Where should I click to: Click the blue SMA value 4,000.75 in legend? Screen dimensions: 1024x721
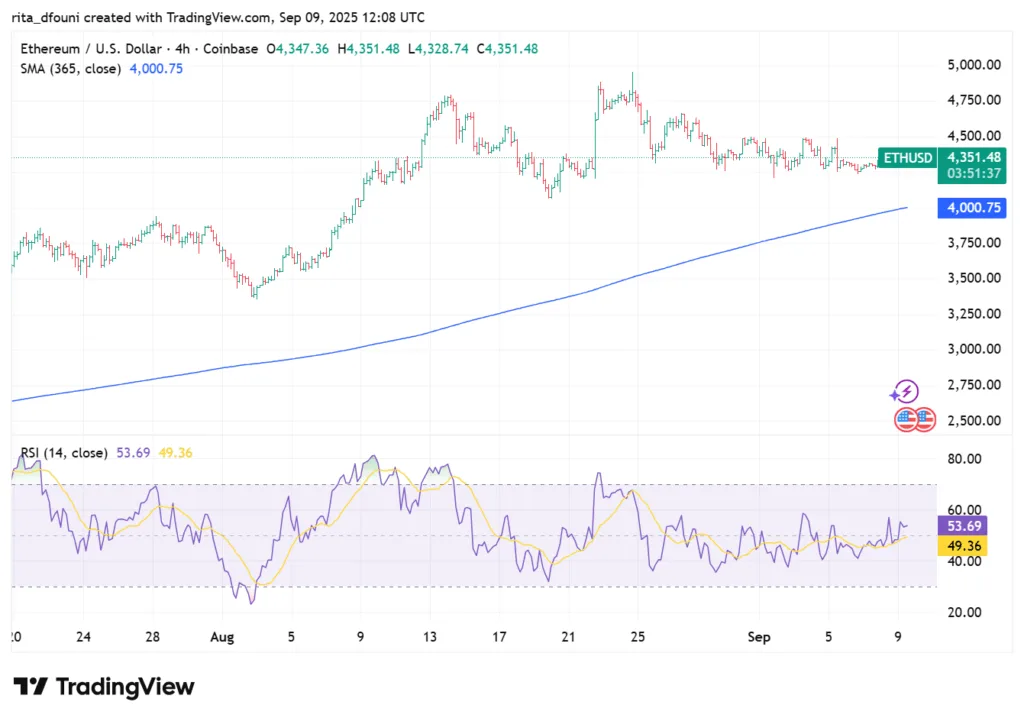tap(156, 69)
